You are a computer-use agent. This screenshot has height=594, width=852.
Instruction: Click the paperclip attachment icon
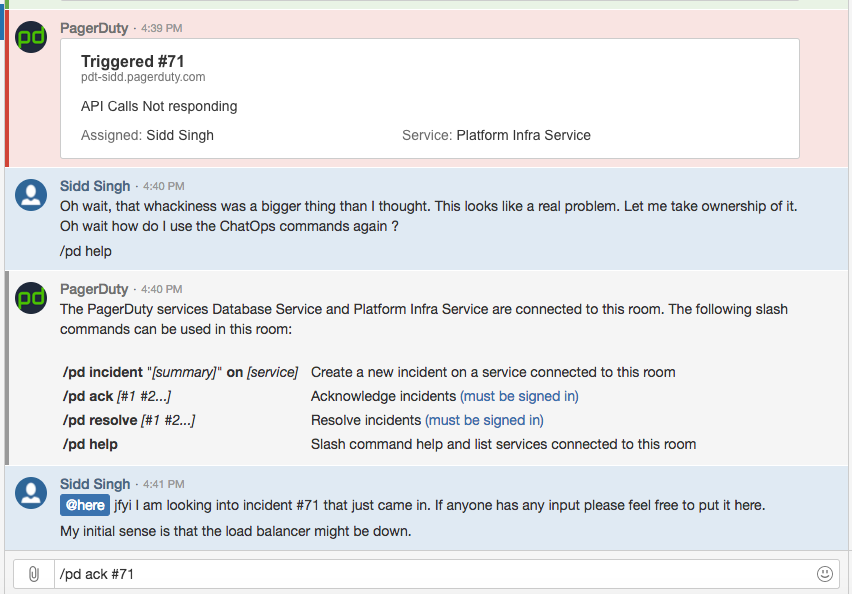(x=34, y=574)
